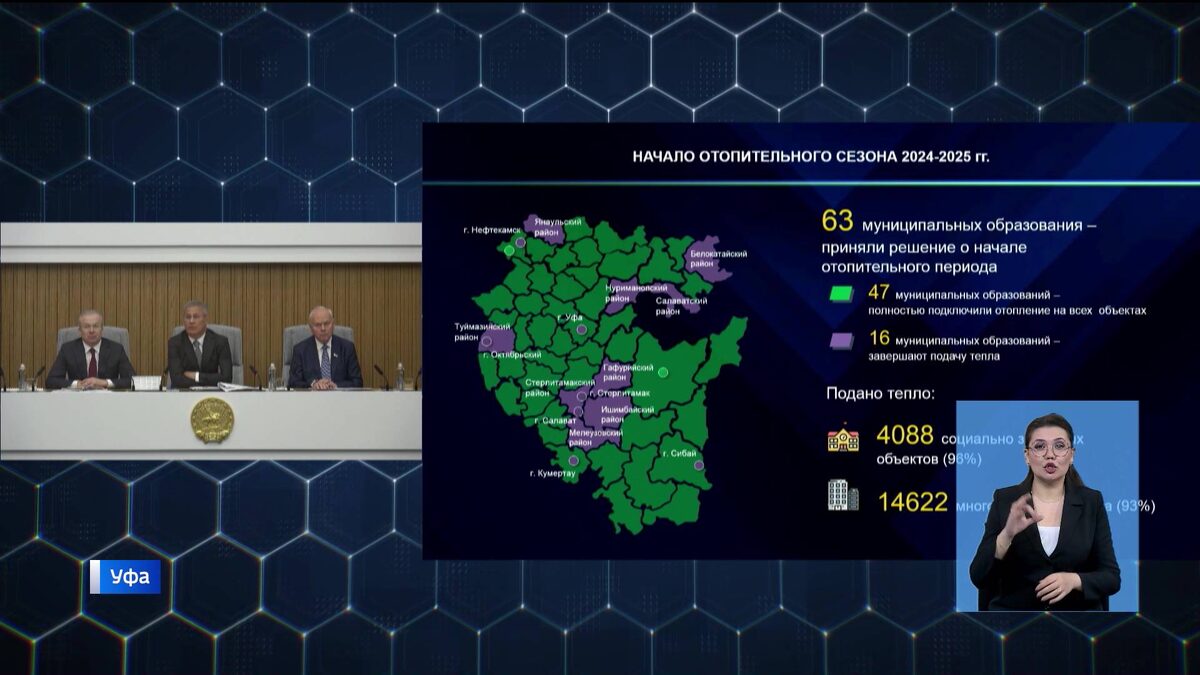Viewport: 1200px width, 675px height.
Task: Click the apartment block icon beside 14622
Action: point(843,495)
